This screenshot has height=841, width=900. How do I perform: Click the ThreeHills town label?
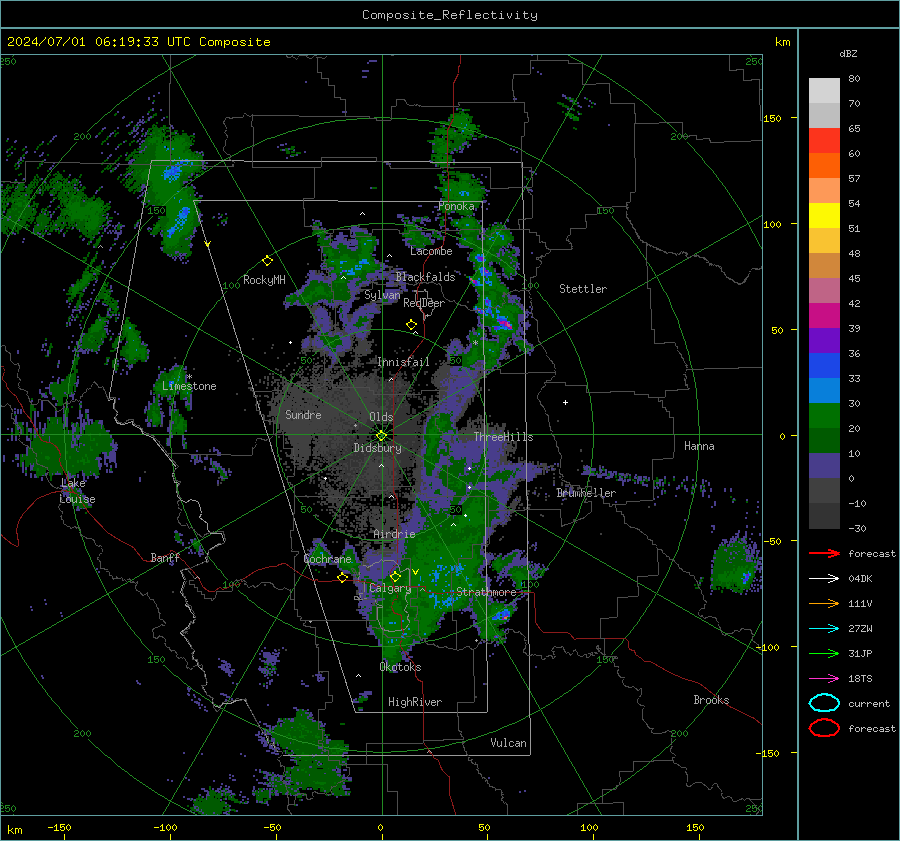[503, 437]
